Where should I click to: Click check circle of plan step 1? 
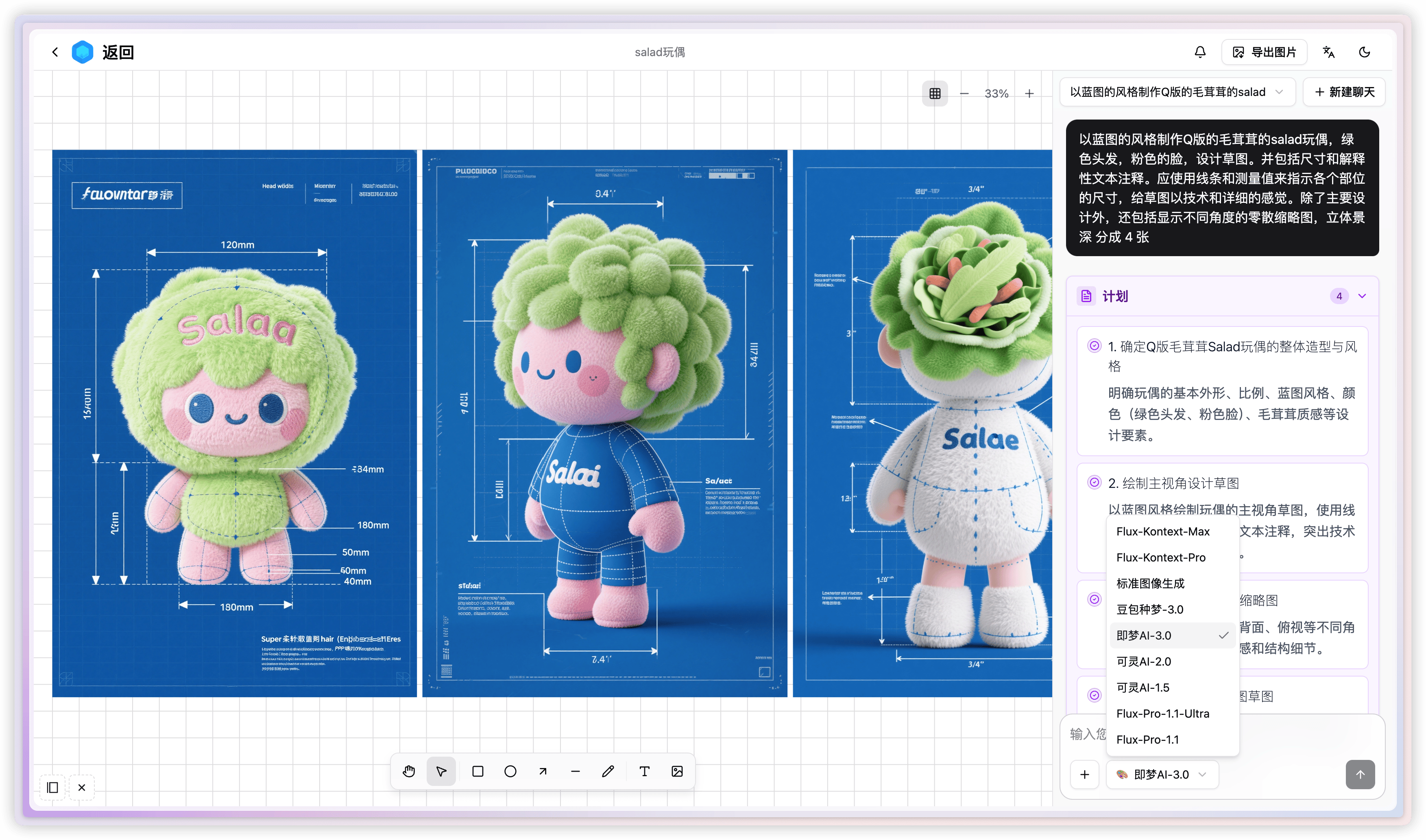coord(1094,346)
